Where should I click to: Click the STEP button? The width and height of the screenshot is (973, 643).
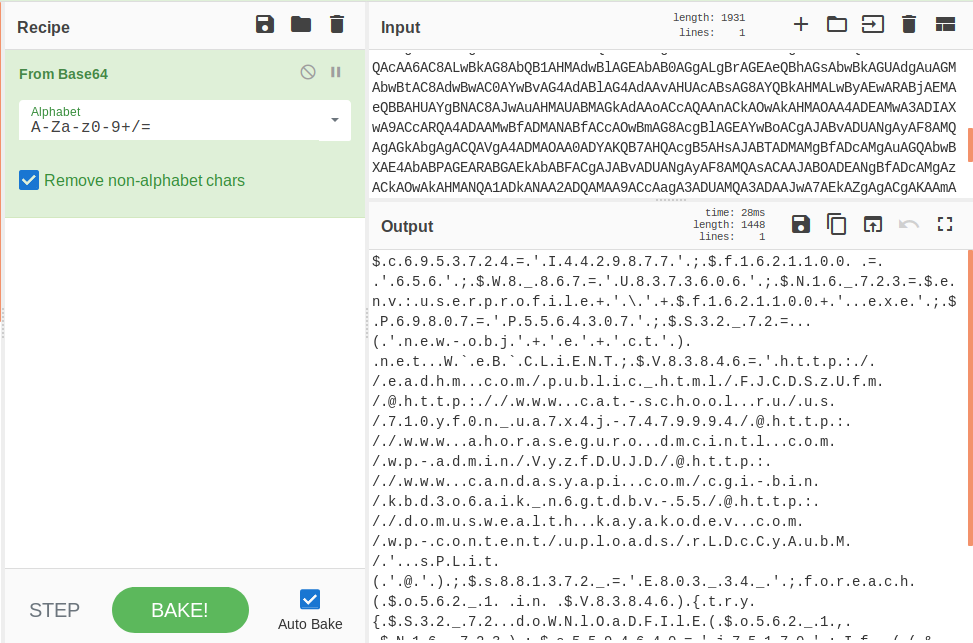(54, 610)
